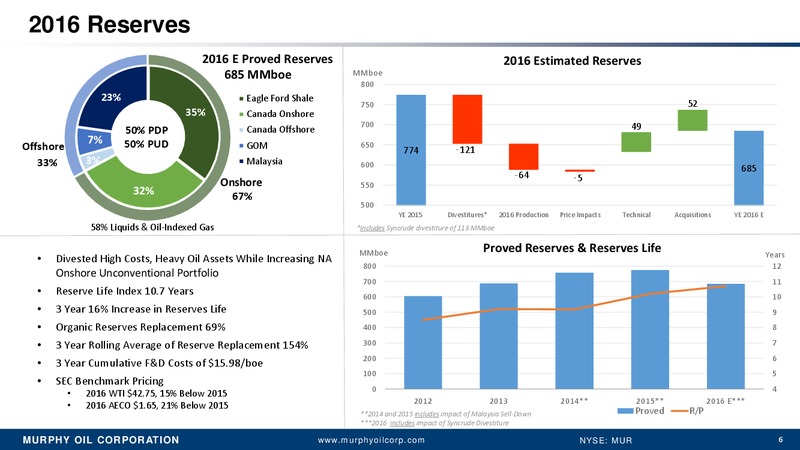
Task: Click the R/P legend entry
Action: pyautogui.click(x=687, y=411)
